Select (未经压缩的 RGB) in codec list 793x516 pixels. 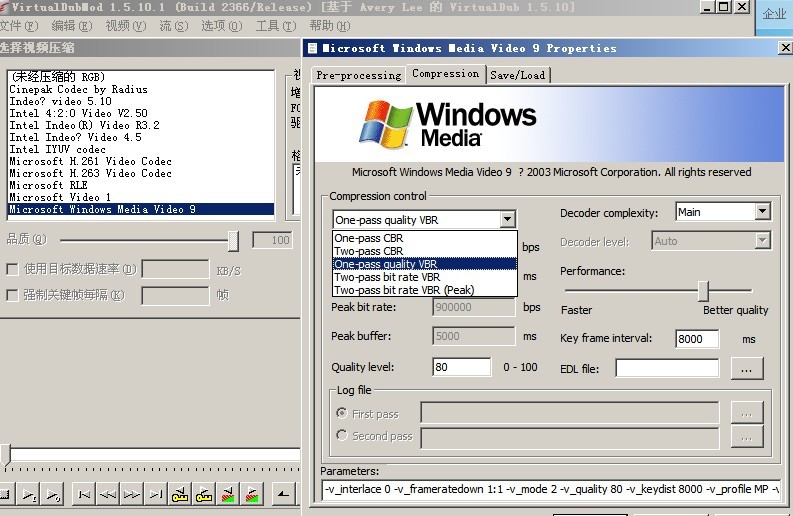[x=141, y=77]
